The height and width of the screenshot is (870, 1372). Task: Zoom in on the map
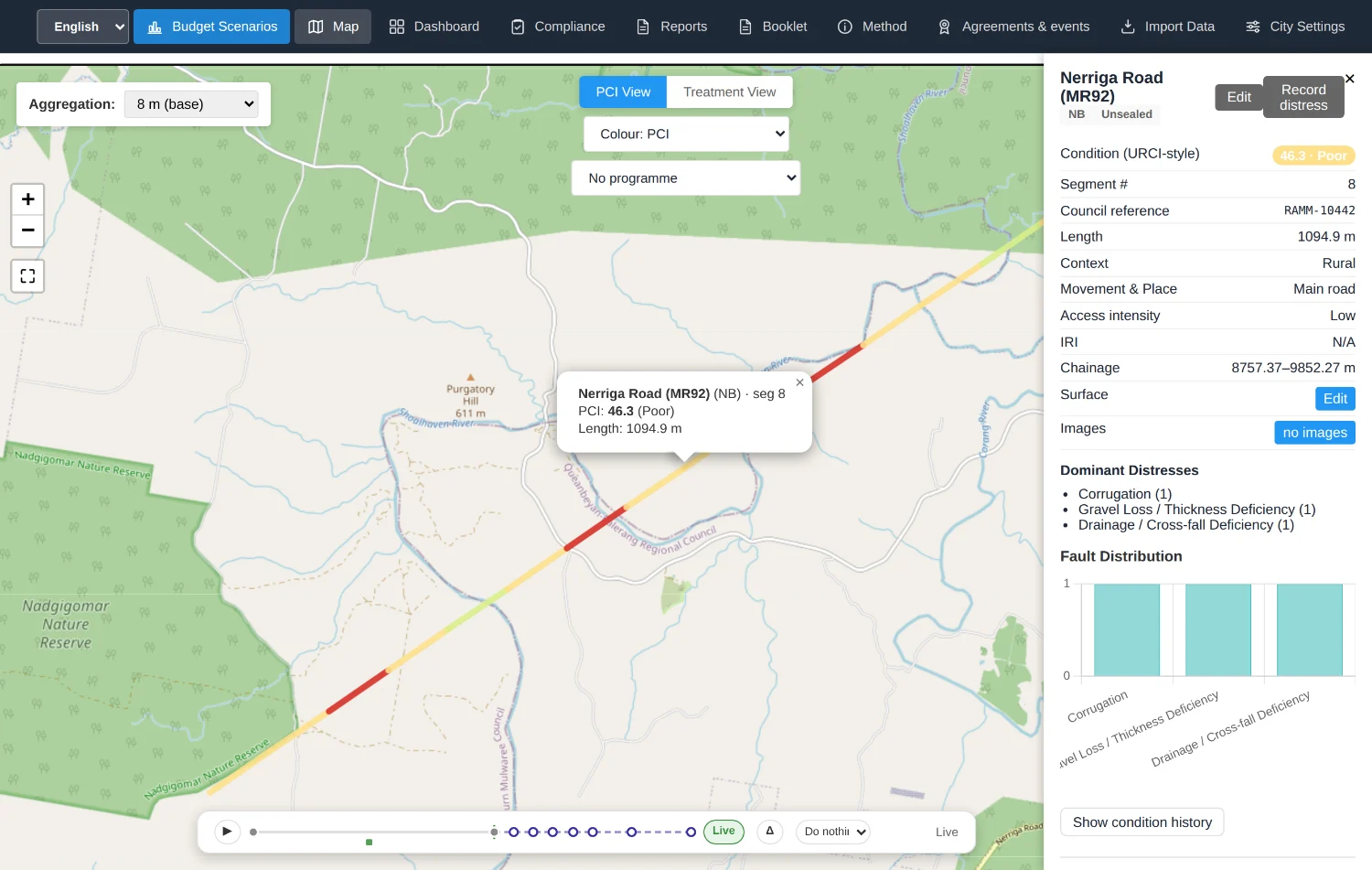tap(27, 199)
